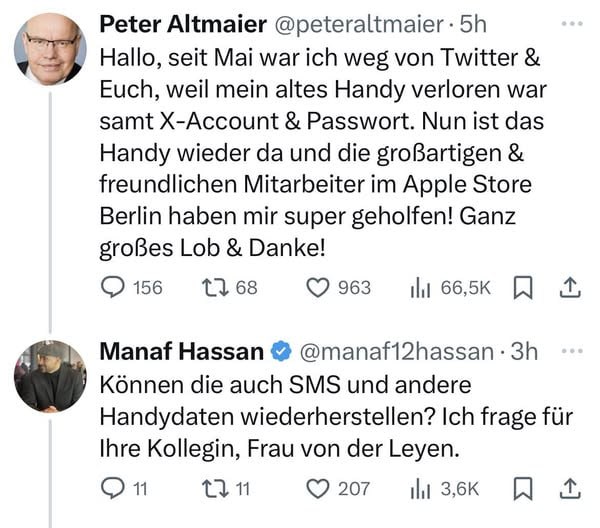Like Manaf Hassan's reply
The width and height of the screenshot is (600, 528).
pyautogui.click(x=317, y=488)
